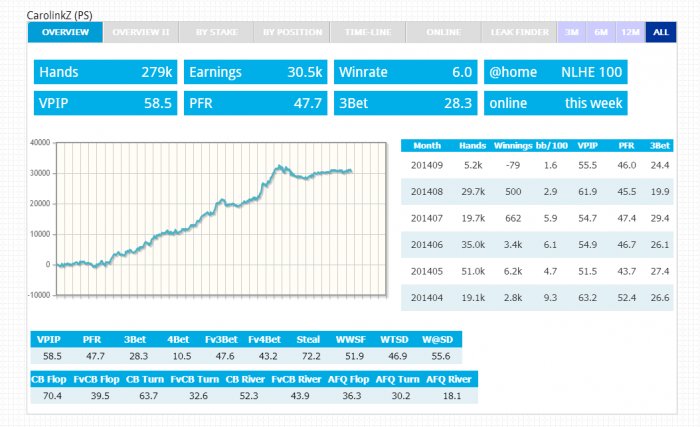Click the online this week tile
The height and width of the screenshot is (427, 700).
tap(555, 103)
